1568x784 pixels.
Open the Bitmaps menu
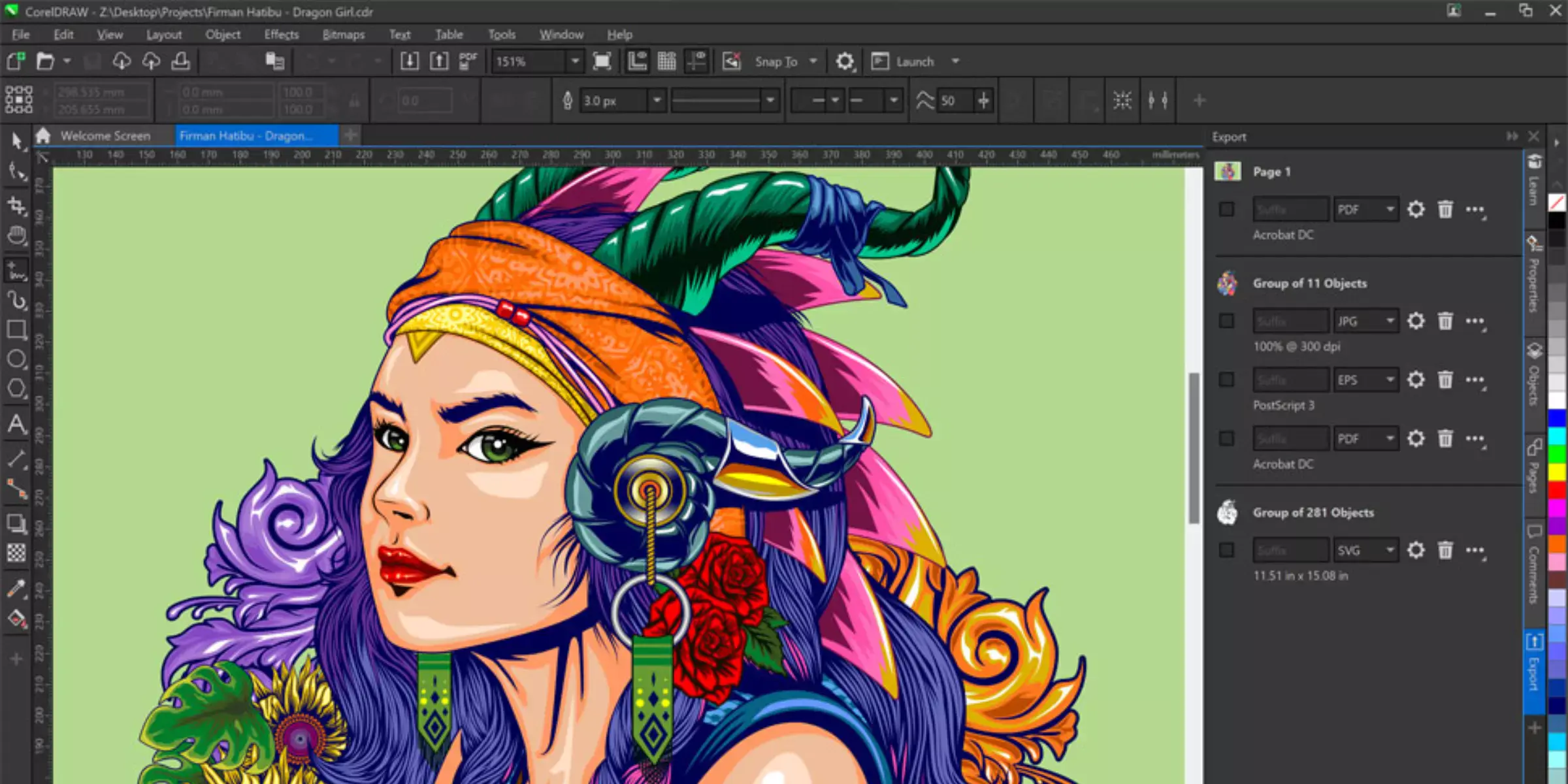[343, 35]
